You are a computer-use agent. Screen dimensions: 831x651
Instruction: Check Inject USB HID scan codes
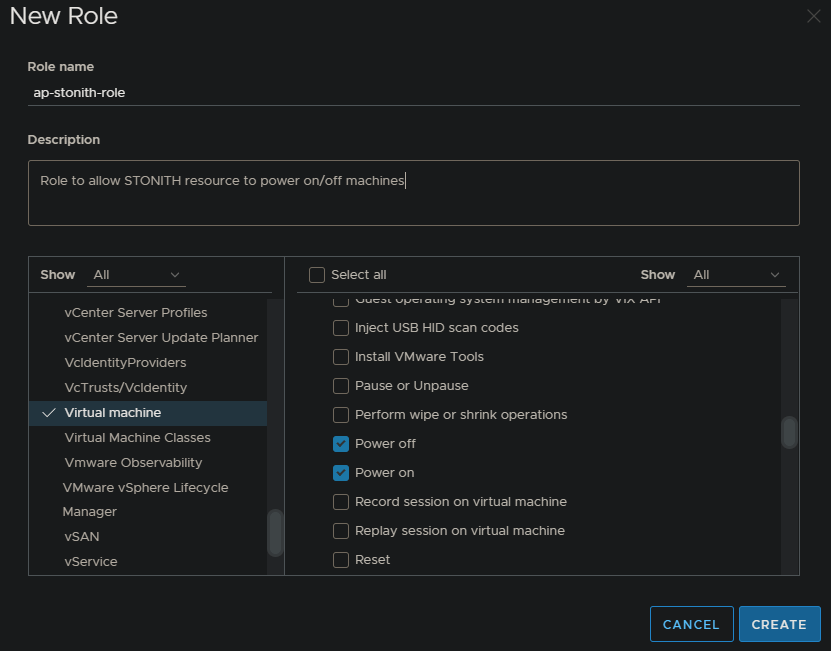point(341,328)
